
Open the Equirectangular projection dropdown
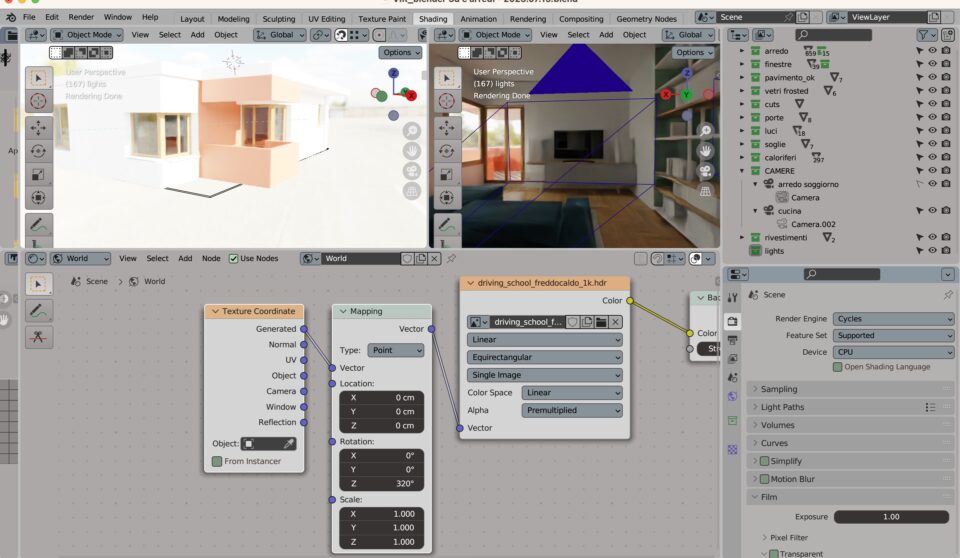point(545,357)
